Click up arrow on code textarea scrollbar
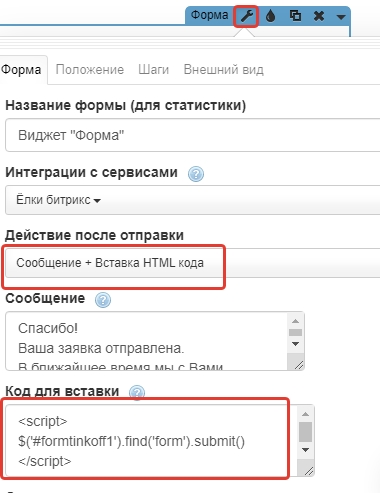380x493 pixels. coord(306,414)
